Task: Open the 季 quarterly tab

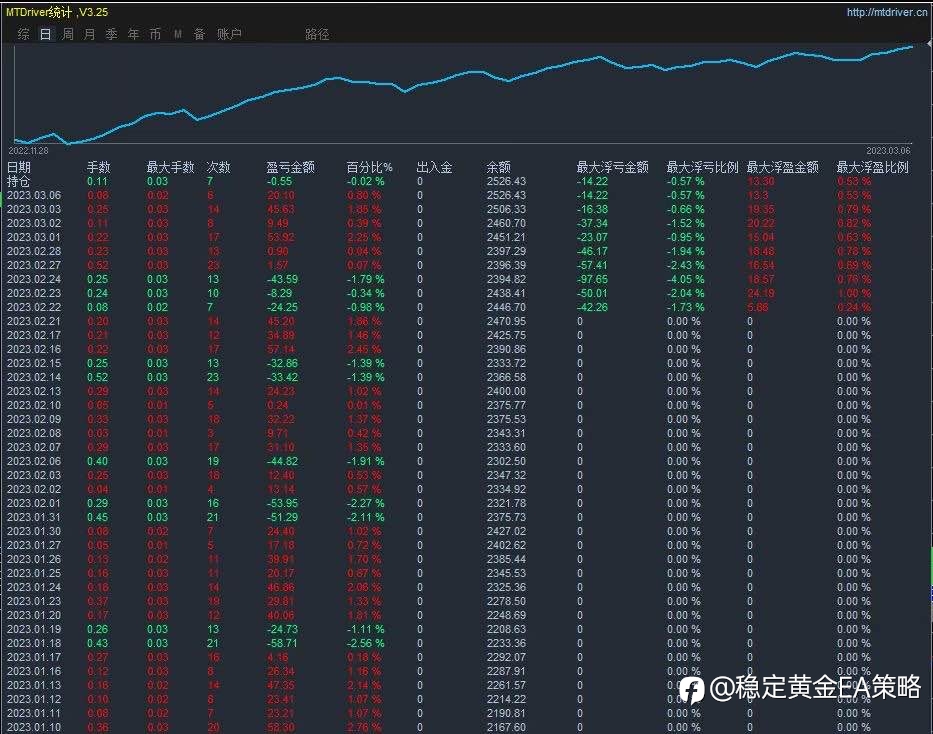Action: [x=111, y=34]
